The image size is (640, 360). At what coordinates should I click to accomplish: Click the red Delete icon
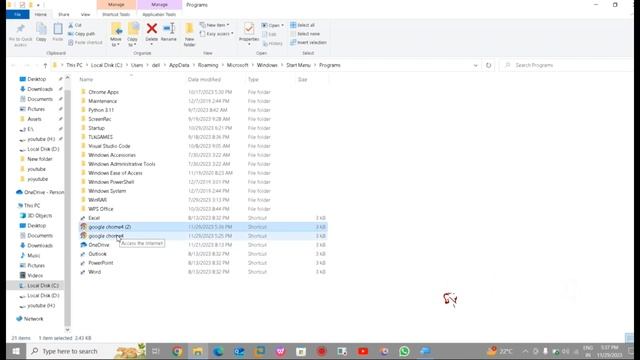coord(151,29)
